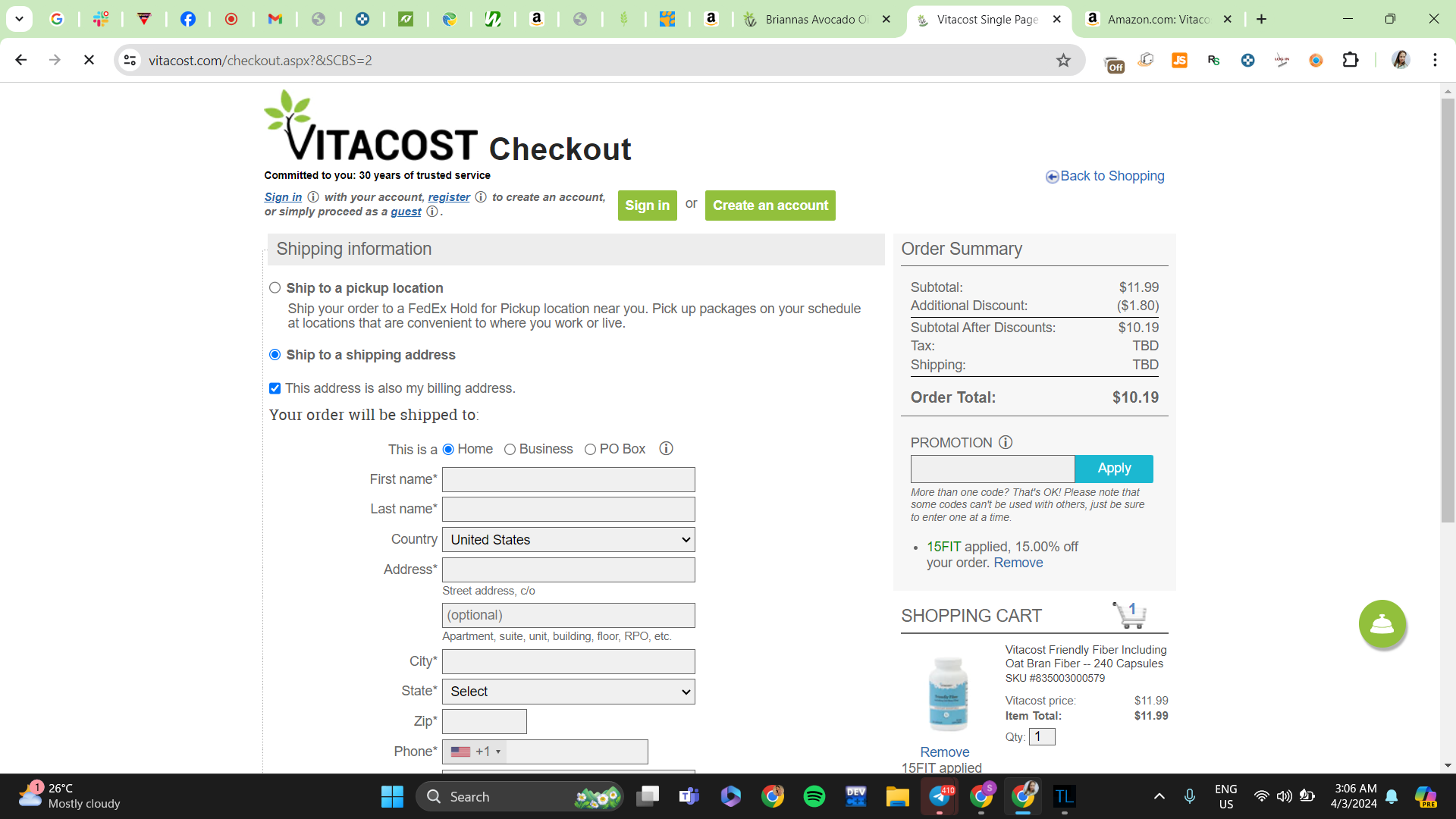This screenshot has height=819, width=1456.
Task: Open the Chrome profile avatar
Action: 1401,60
